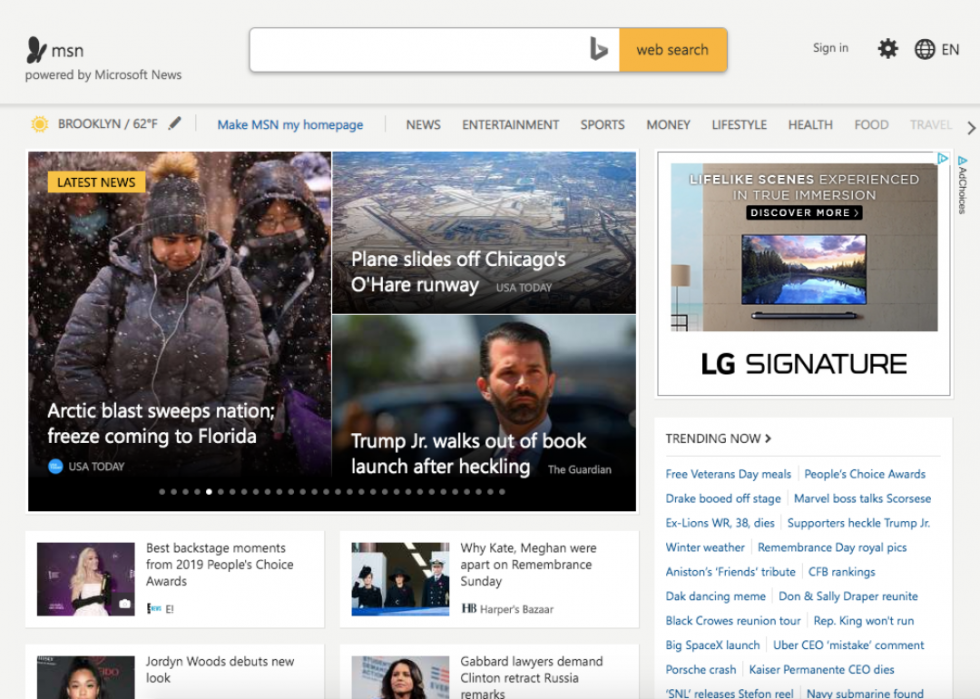This screenshot has width=980, height=699.
Task: Click Dak dancing meme link
Action: 715,596
